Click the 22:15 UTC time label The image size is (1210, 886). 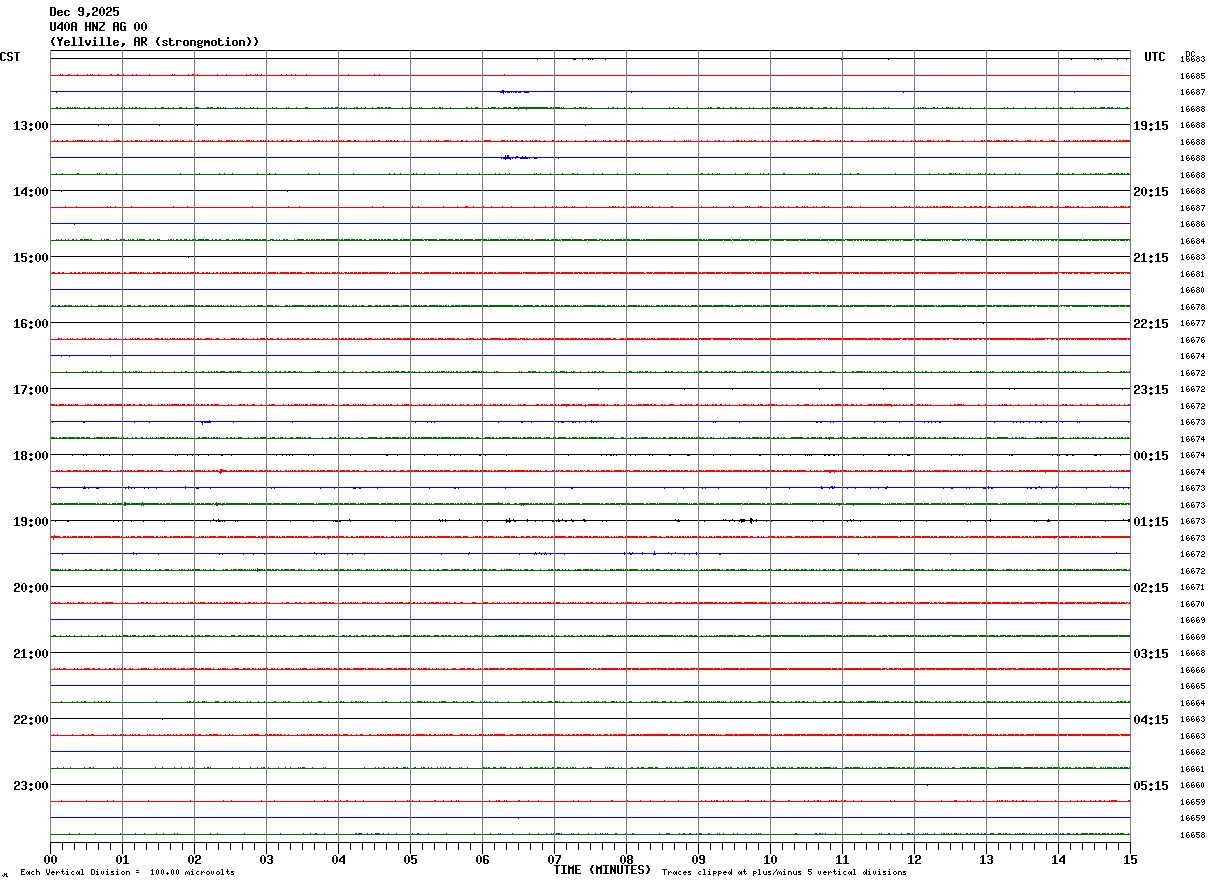1151,324
